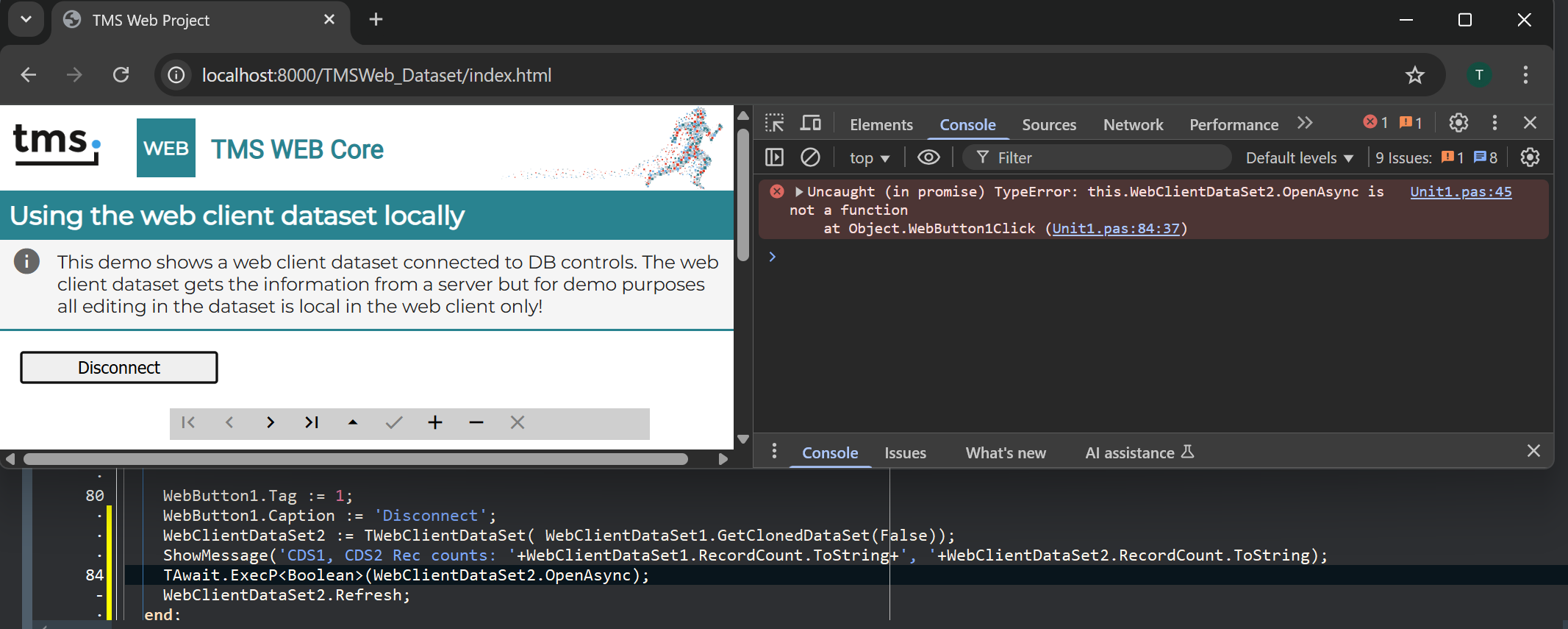Reload the page
1568x629 pixels.
(121, 75)
